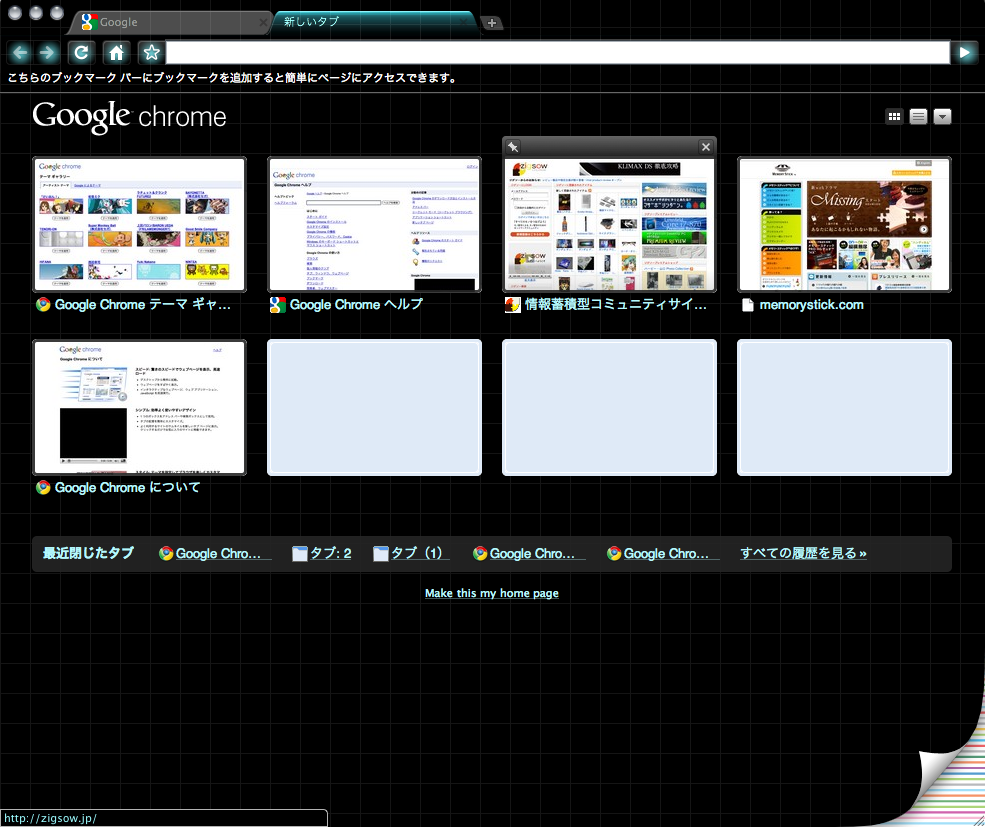This screenshot has height=827, width=985.
Task: Bookmark this page with the star icon
Action: (151, 53)
